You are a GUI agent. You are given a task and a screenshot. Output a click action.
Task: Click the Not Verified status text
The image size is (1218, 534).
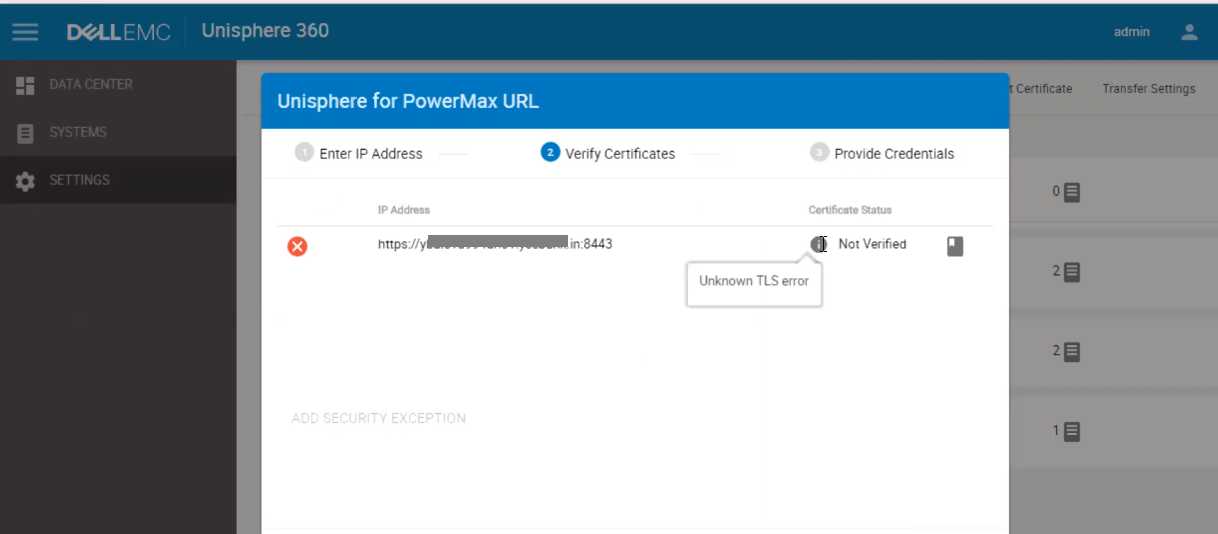(x=872, y=244)
